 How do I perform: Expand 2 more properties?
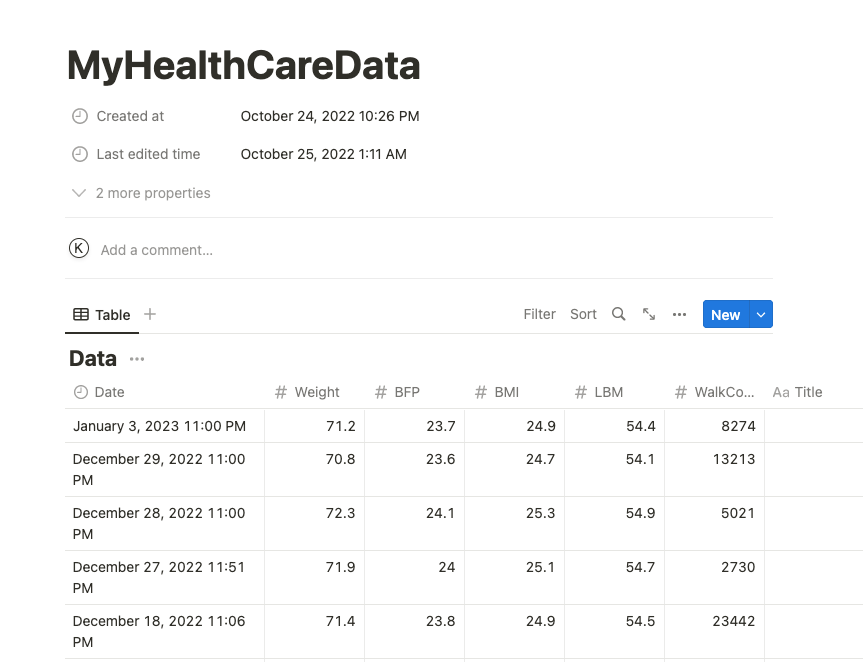(142, 193)
